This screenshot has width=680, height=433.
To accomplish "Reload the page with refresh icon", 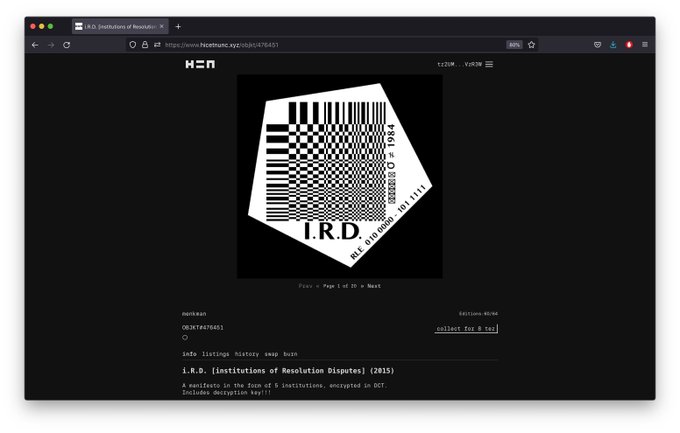I will [x=66, y=45].
